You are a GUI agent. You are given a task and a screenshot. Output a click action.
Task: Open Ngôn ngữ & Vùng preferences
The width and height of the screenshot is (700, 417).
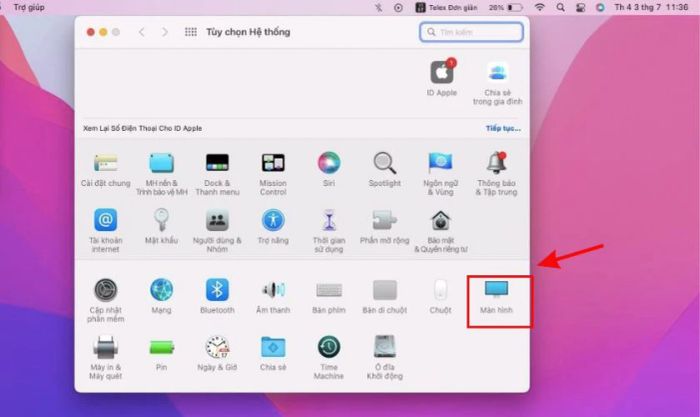click(x=440, y=174)
